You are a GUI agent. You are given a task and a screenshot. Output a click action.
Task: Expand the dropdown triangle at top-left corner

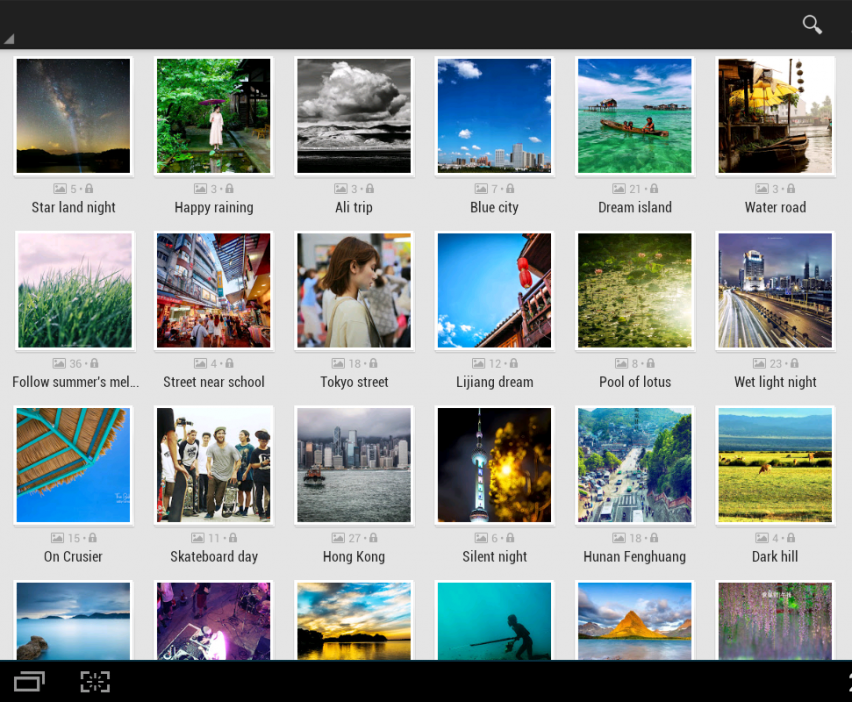point(8,40)
